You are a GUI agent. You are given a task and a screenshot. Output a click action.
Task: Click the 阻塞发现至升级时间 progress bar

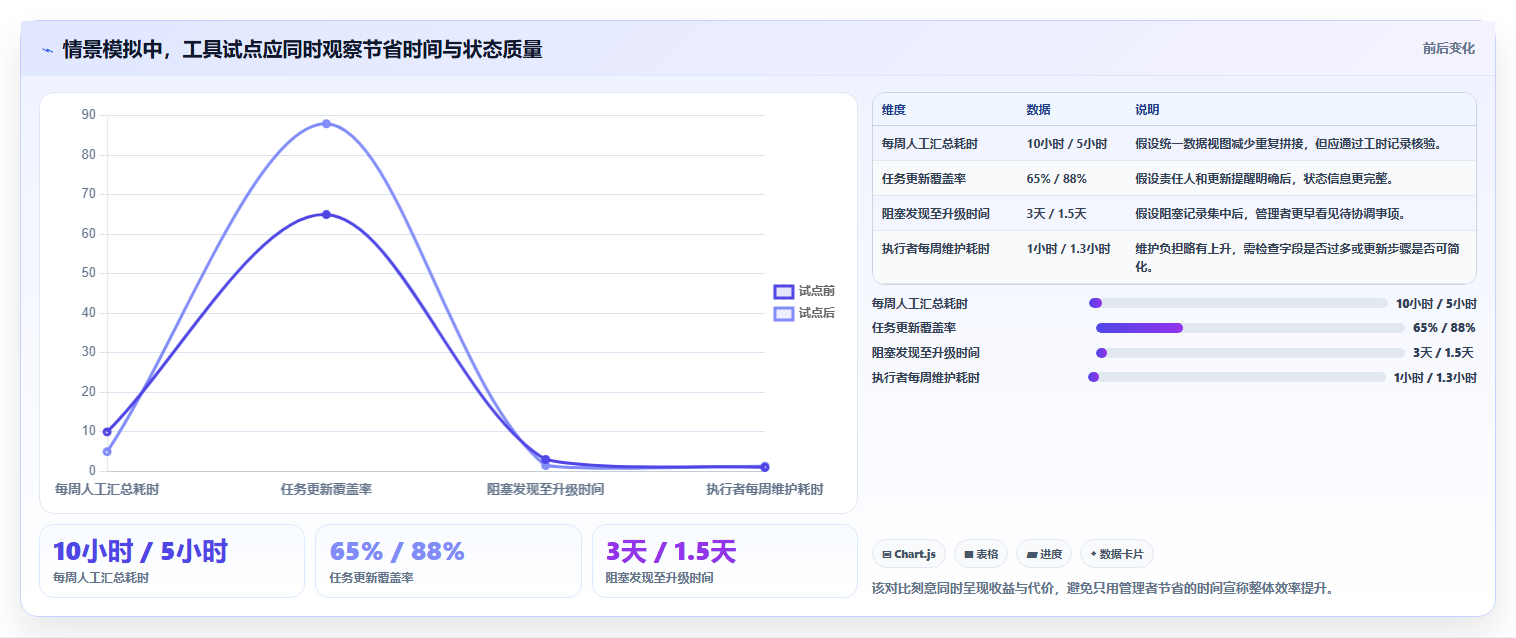1250,353
